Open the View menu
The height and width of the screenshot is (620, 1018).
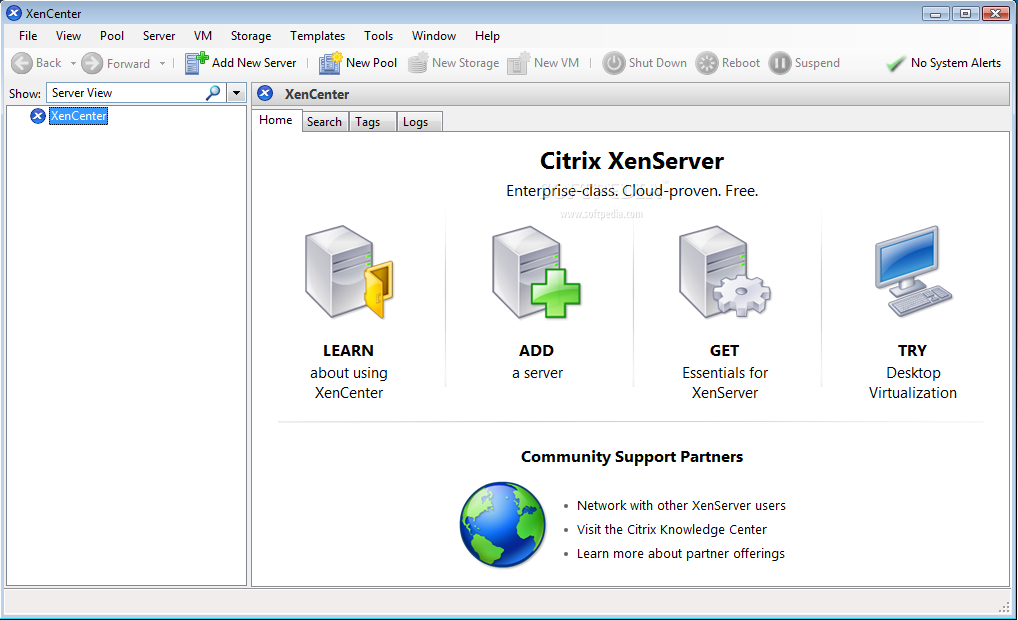(68, 36)
